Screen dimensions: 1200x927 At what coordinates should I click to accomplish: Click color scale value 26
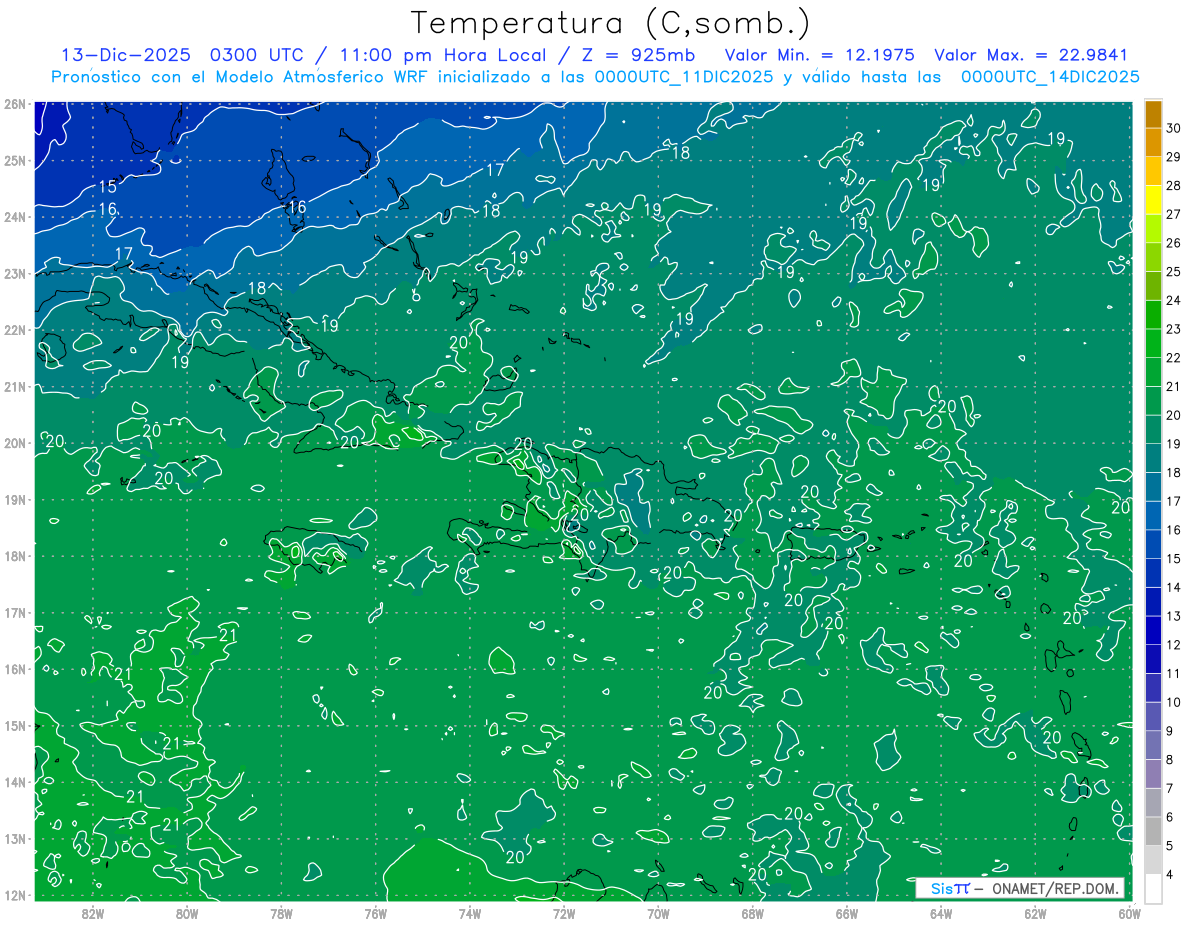[x=1174, y=243]
